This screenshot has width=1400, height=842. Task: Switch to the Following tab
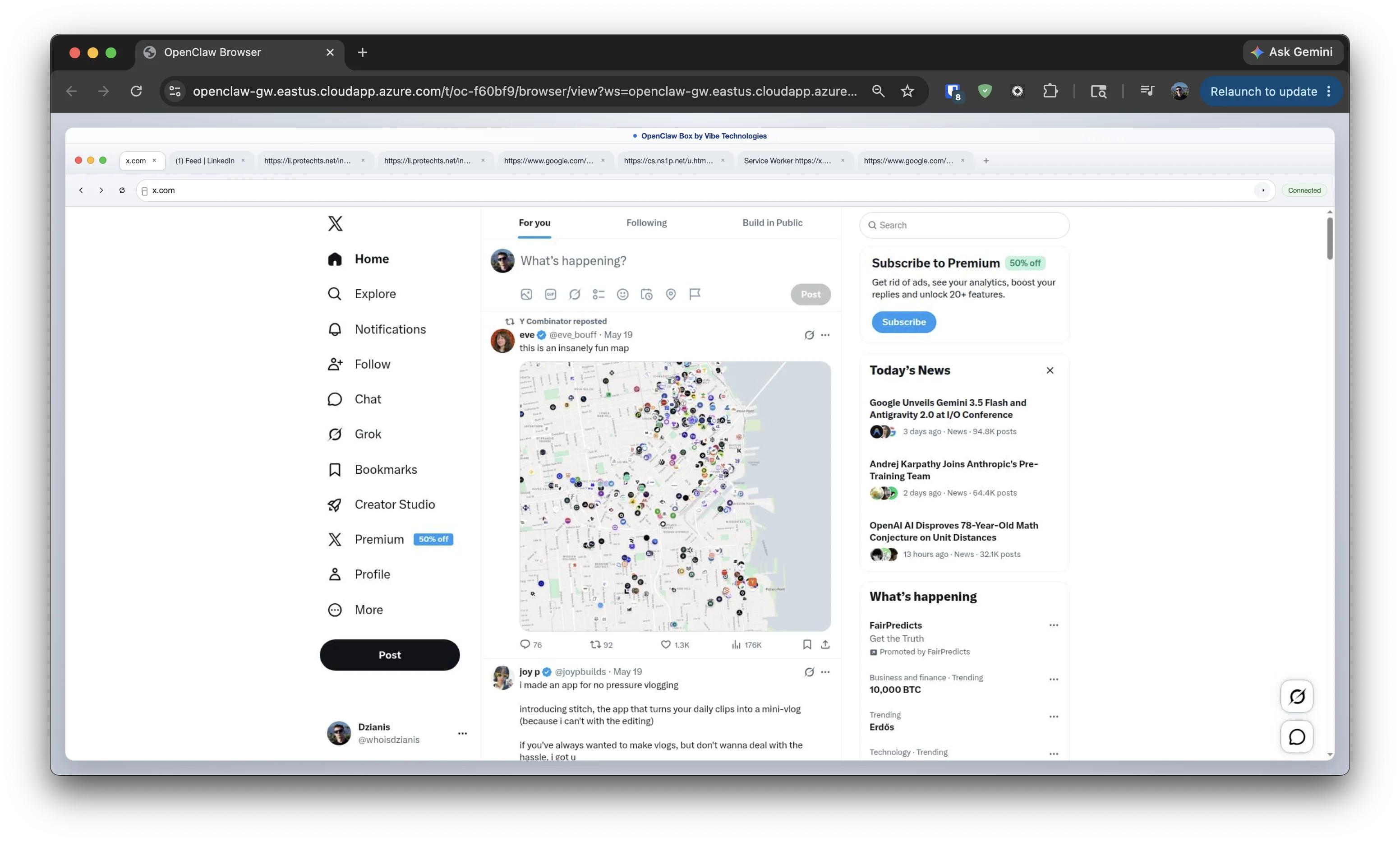click(x=646, y=222)
